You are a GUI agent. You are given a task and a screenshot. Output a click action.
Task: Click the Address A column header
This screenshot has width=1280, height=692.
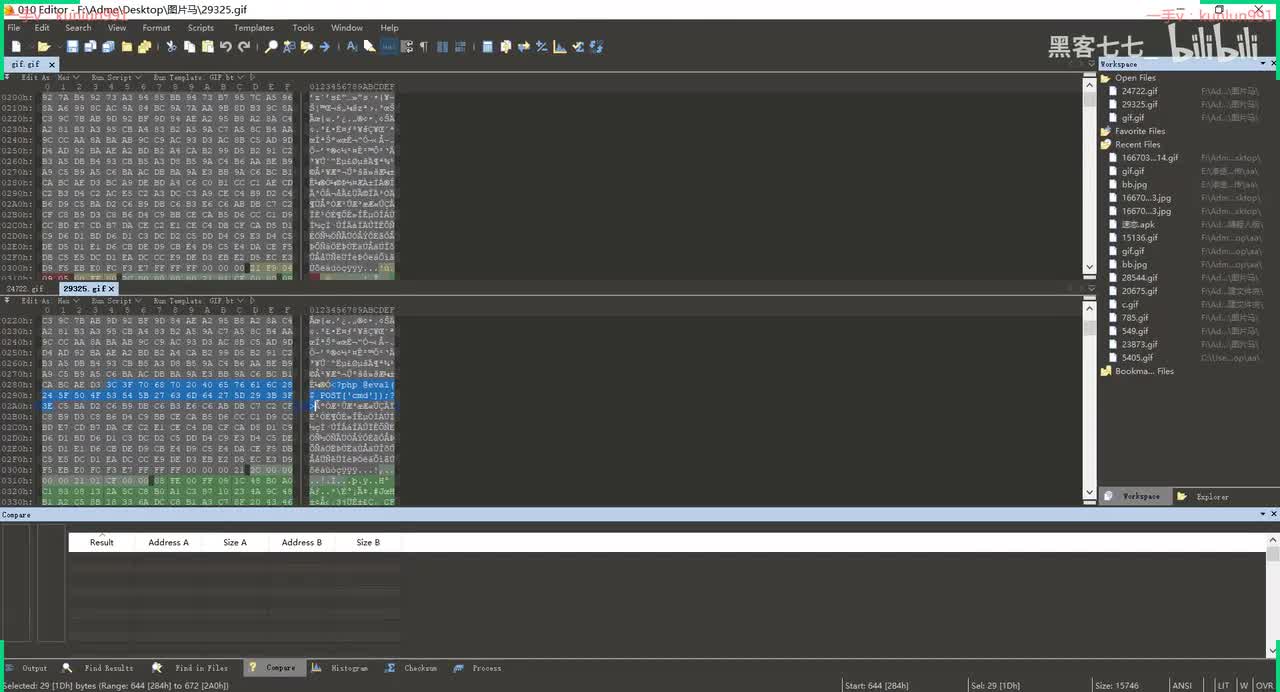click(x=168, y=542)
